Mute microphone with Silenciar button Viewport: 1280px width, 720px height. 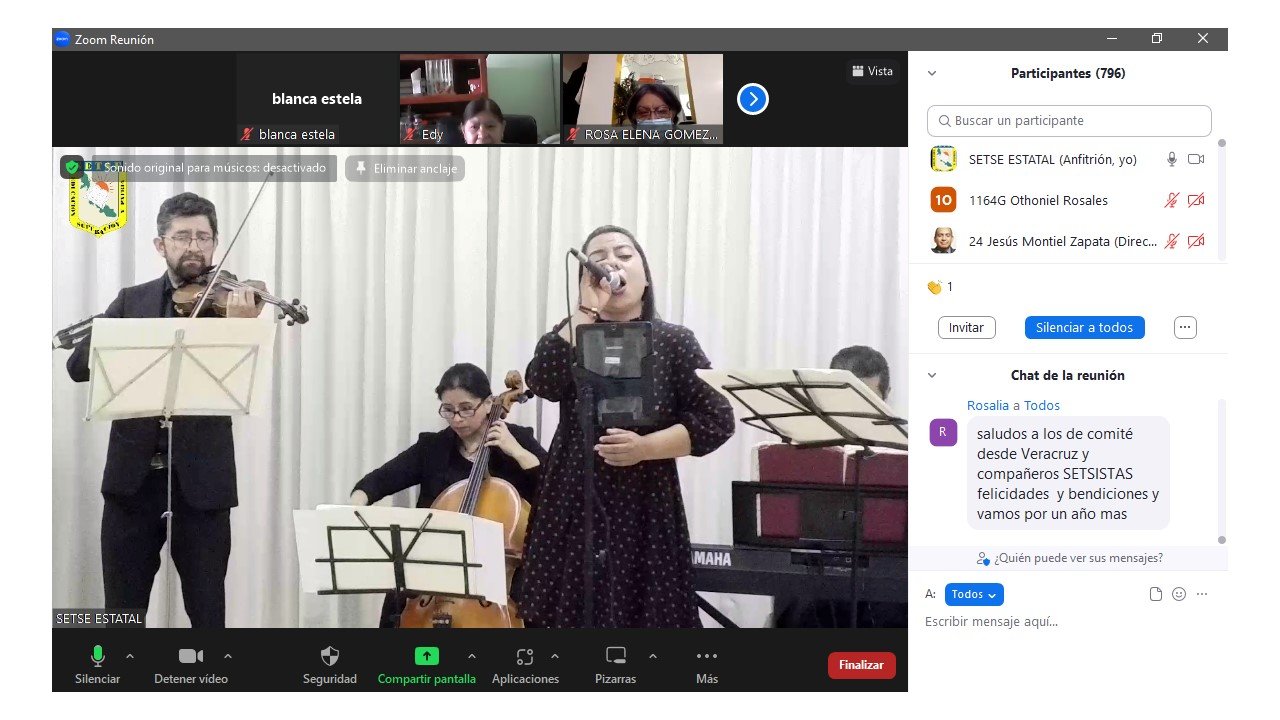pyautogui.click(x=97, y=665)
